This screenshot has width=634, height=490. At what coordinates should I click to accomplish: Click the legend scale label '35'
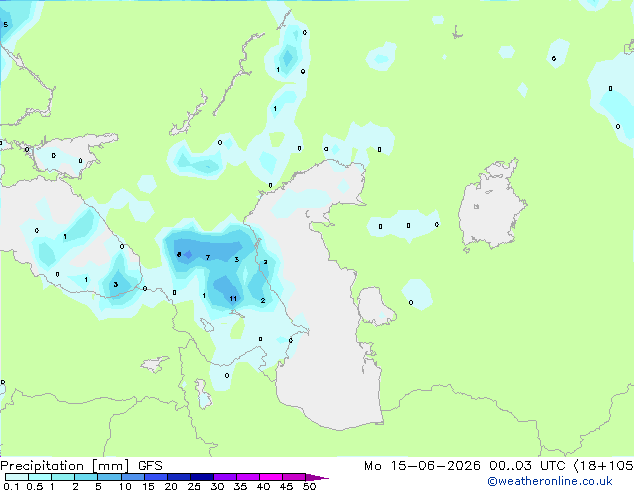point(240,486)
